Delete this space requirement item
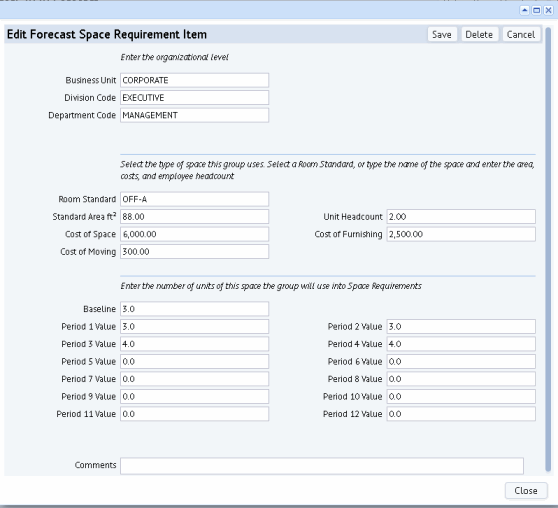The image size is (558, 508). coord(479,35)
